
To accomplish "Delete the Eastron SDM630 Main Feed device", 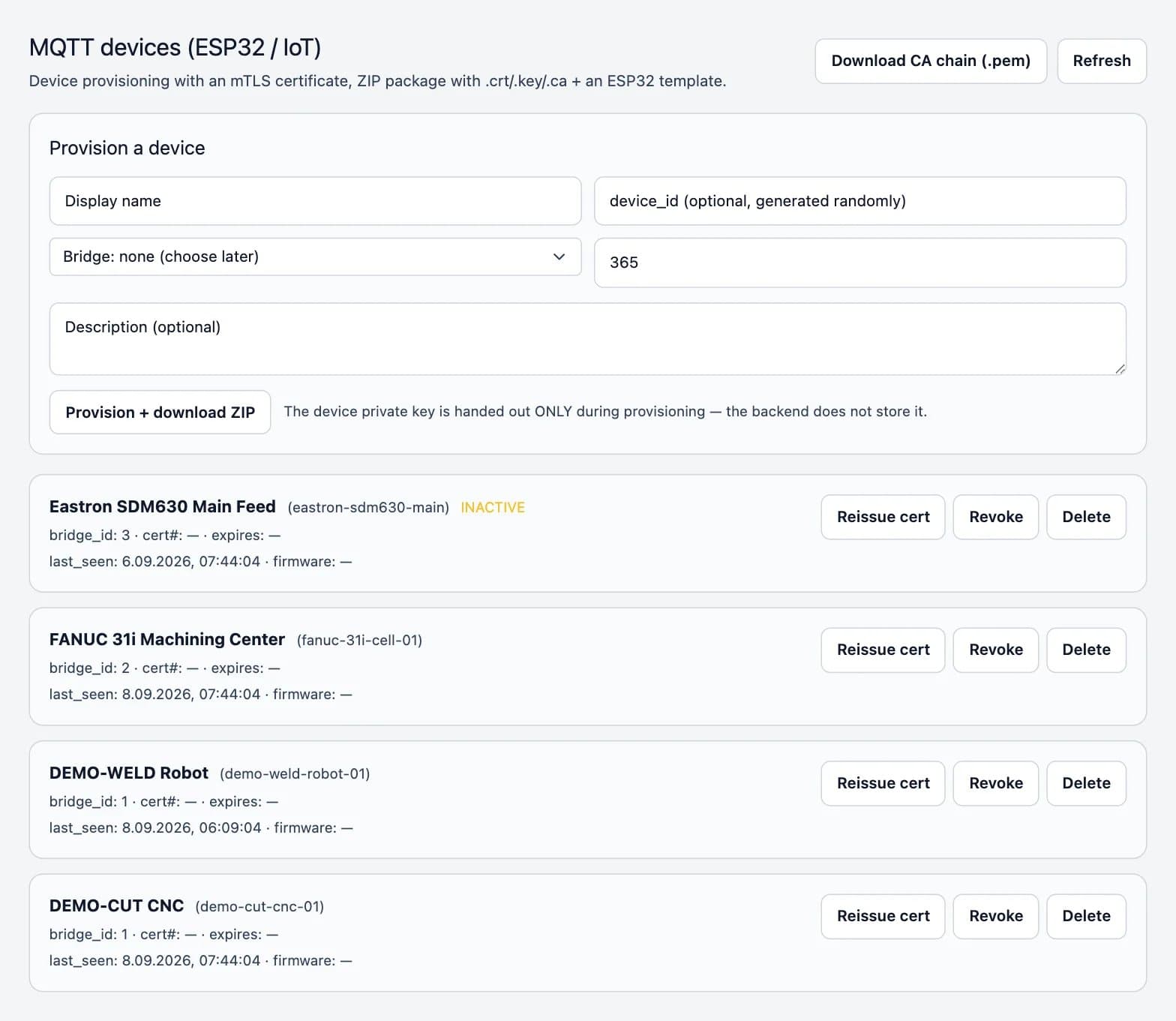I will tap(1086, 517).
